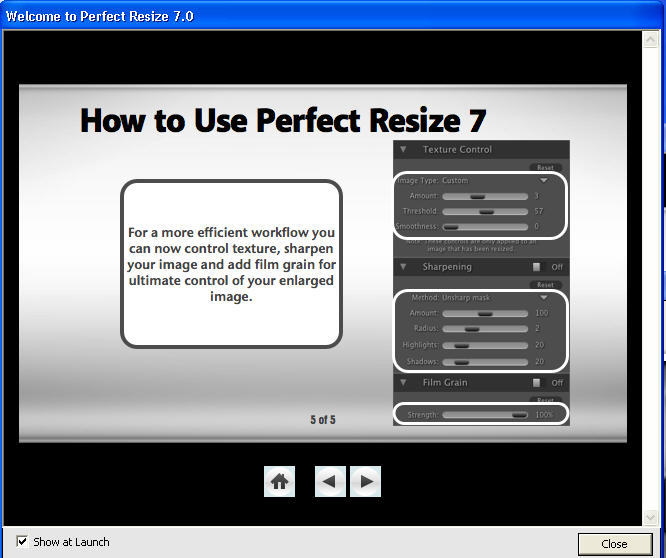The image size is (666, 558).
Task: Toggle the Show at Launch checkbox
Action: click(x=22, y=542)
